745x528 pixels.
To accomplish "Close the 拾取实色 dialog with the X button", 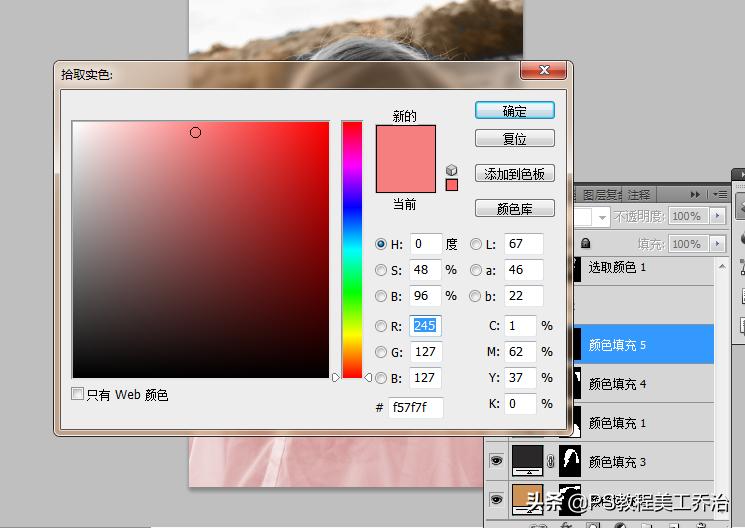I will [544, 70].
